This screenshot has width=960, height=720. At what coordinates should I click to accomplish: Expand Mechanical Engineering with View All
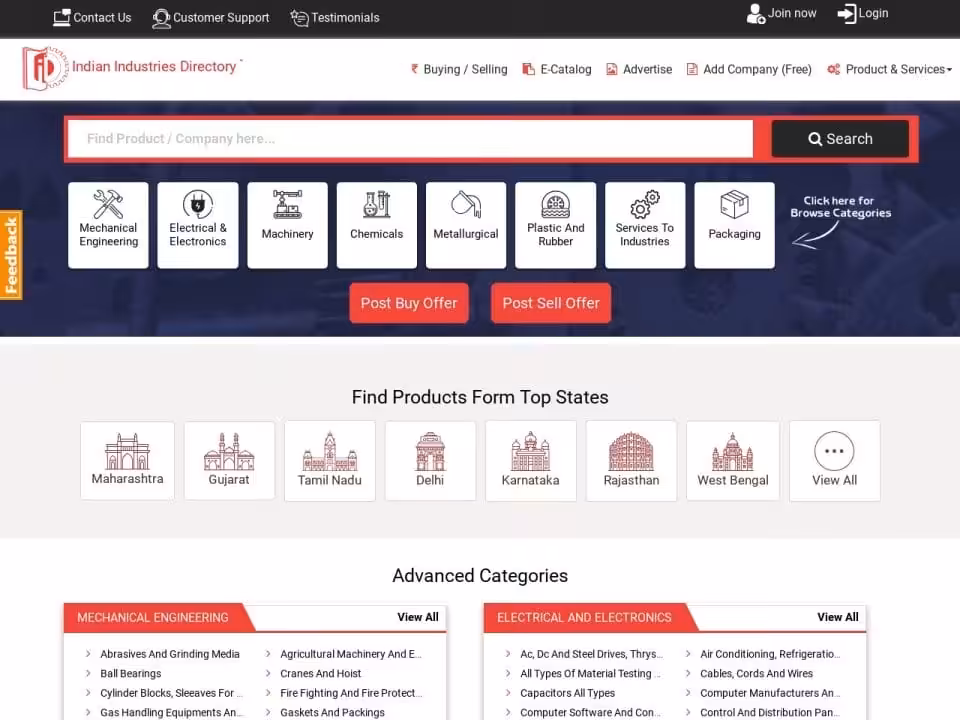tap(417, 617)
